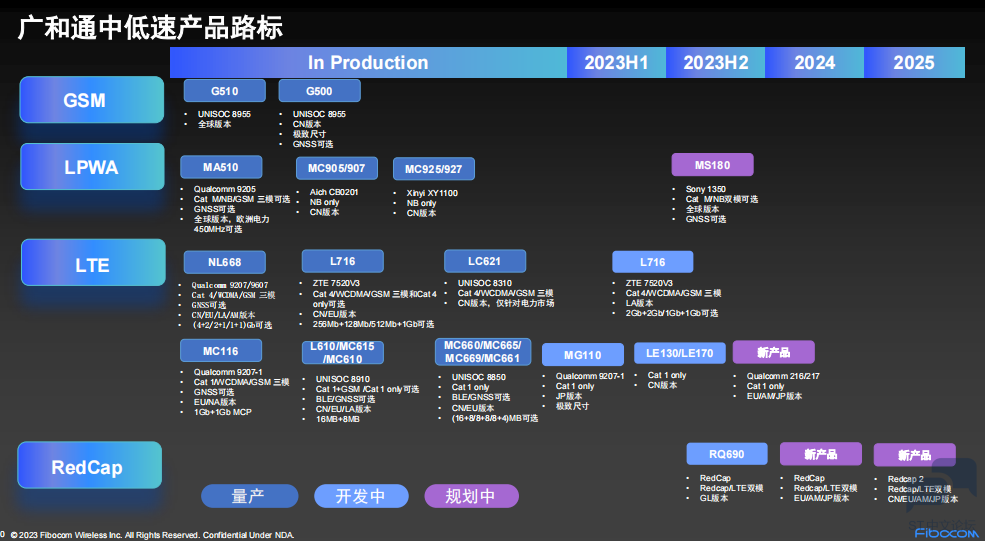Click the LE130/LE170 product box

point(680,353)
